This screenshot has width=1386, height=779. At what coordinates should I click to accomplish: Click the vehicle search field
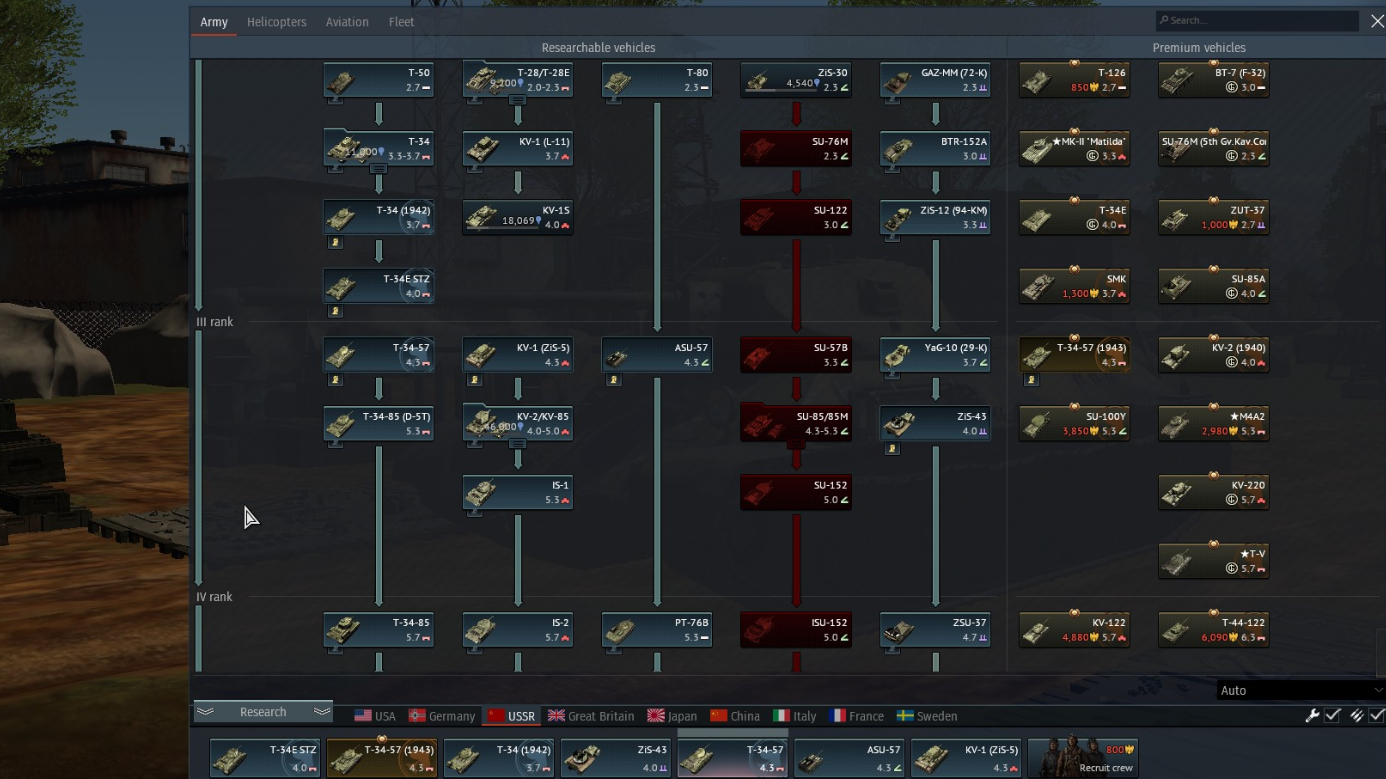coord(1256,20)
